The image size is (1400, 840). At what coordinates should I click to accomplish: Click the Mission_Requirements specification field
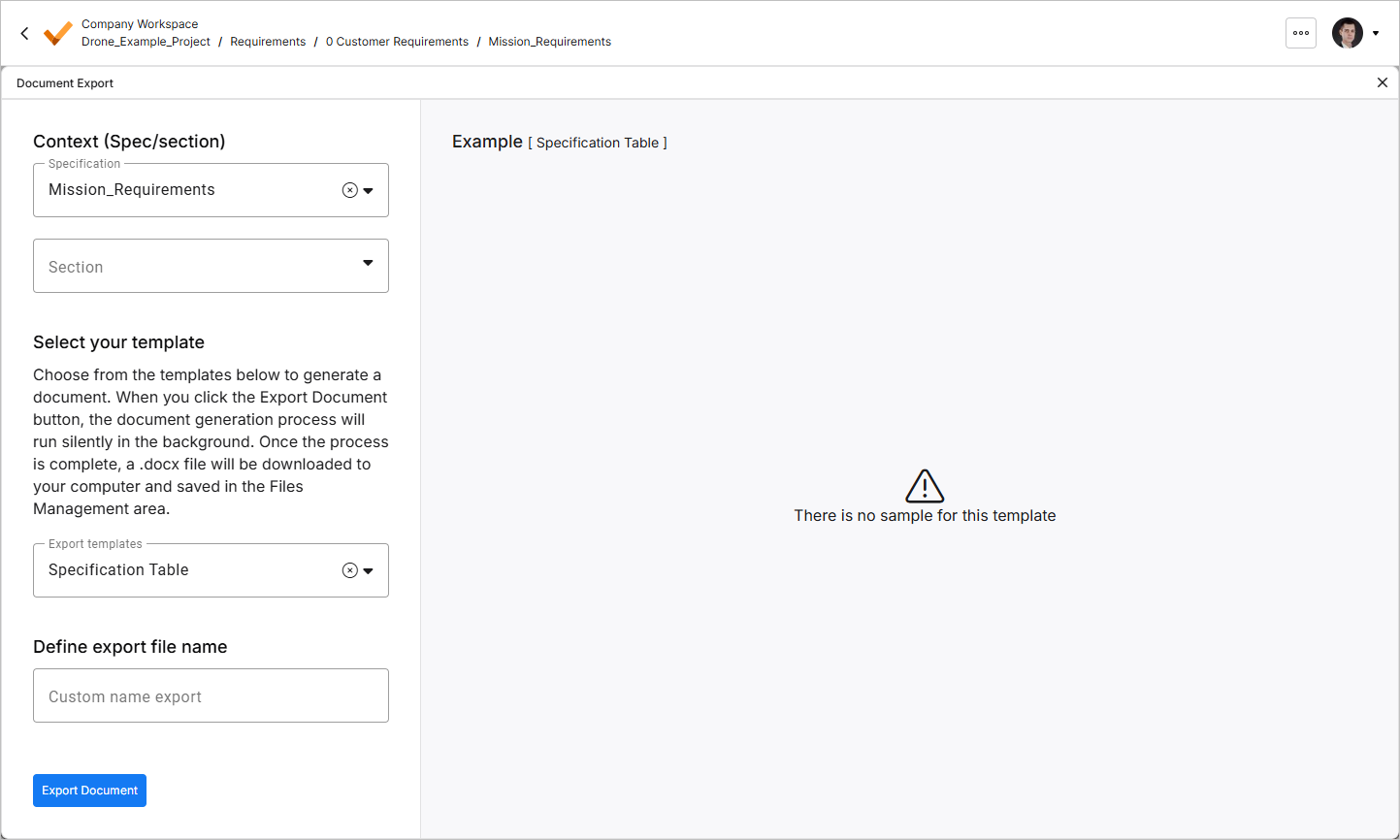(x=211, y=190)
